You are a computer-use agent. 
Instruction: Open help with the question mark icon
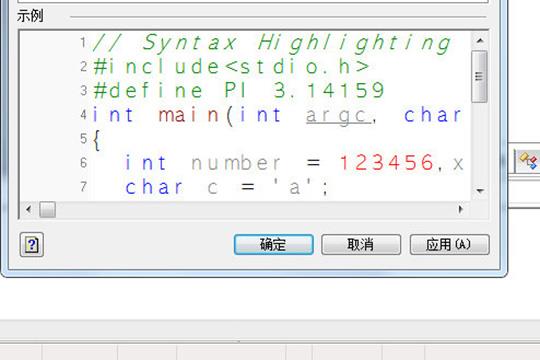click(x=32, y=245)
